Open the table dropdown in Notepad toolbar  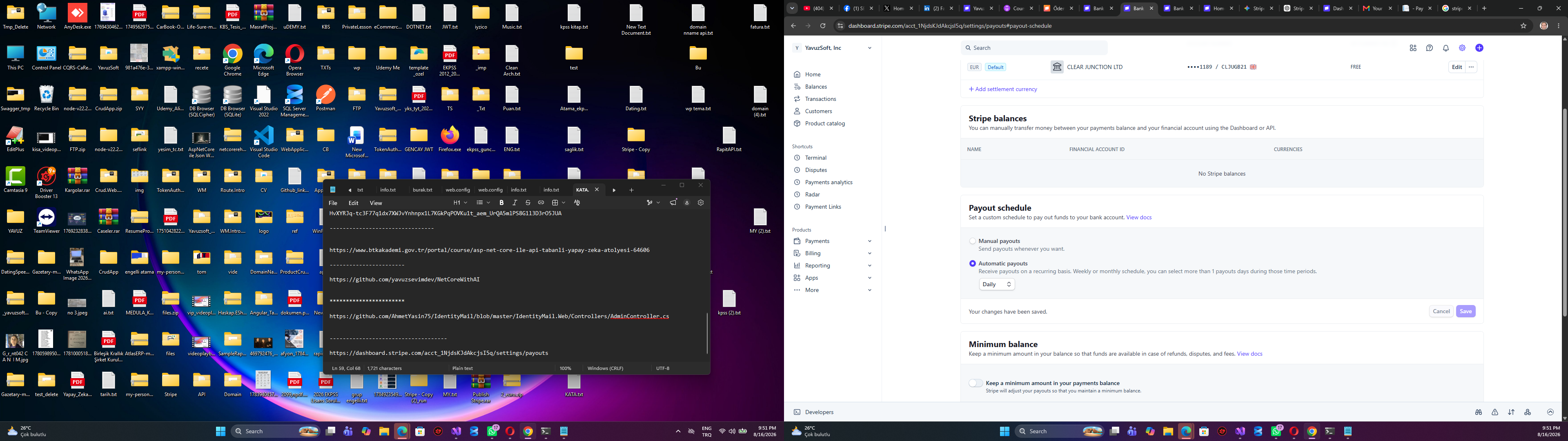click(558, 203)
